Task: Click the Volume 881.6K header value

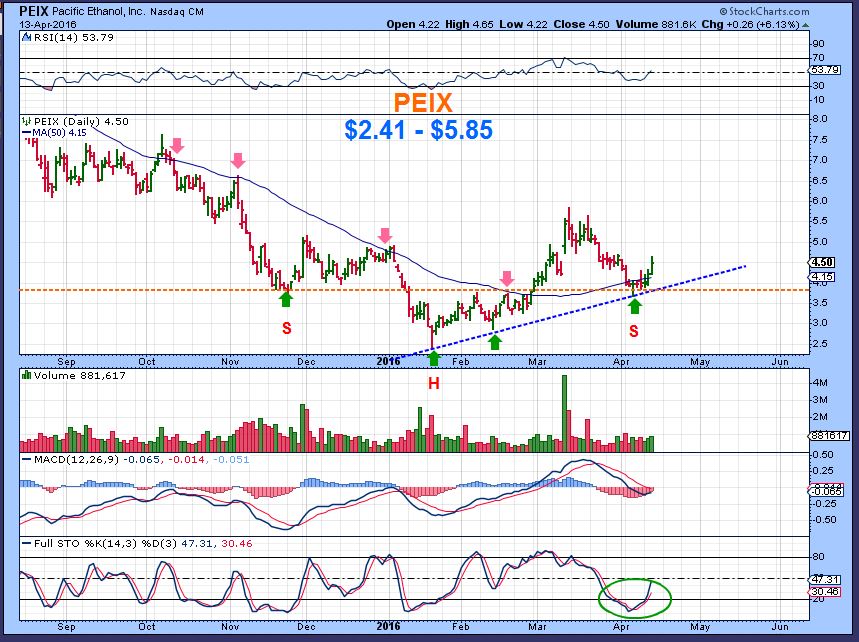Action: click(656, 25)
